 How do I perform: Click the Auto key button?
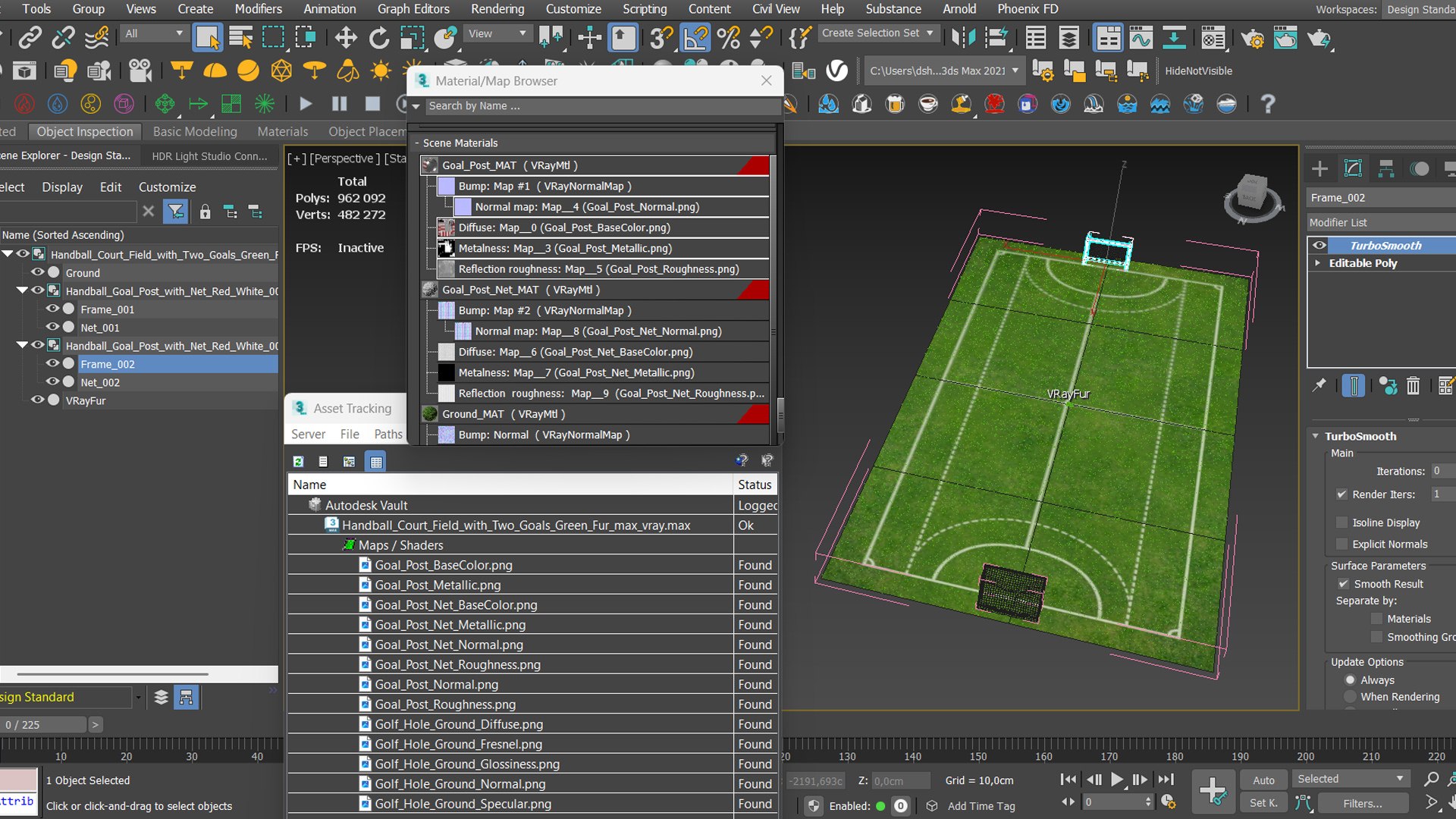click(x=1263, y=780)
